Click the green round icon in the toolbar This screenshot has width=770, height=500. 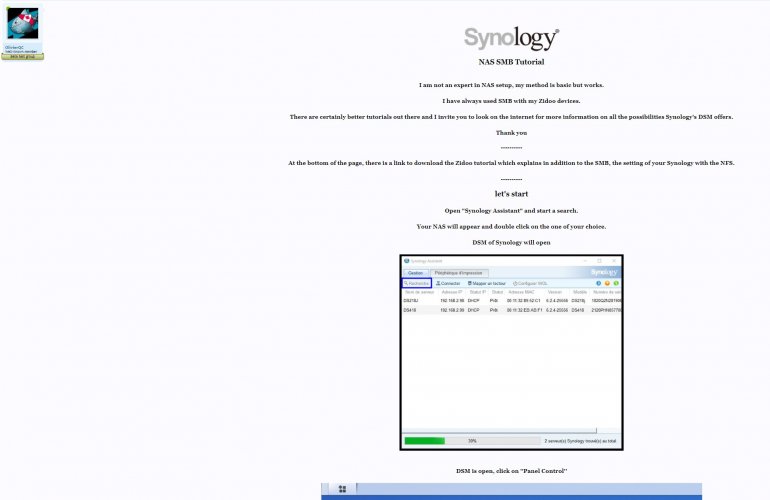616,283
